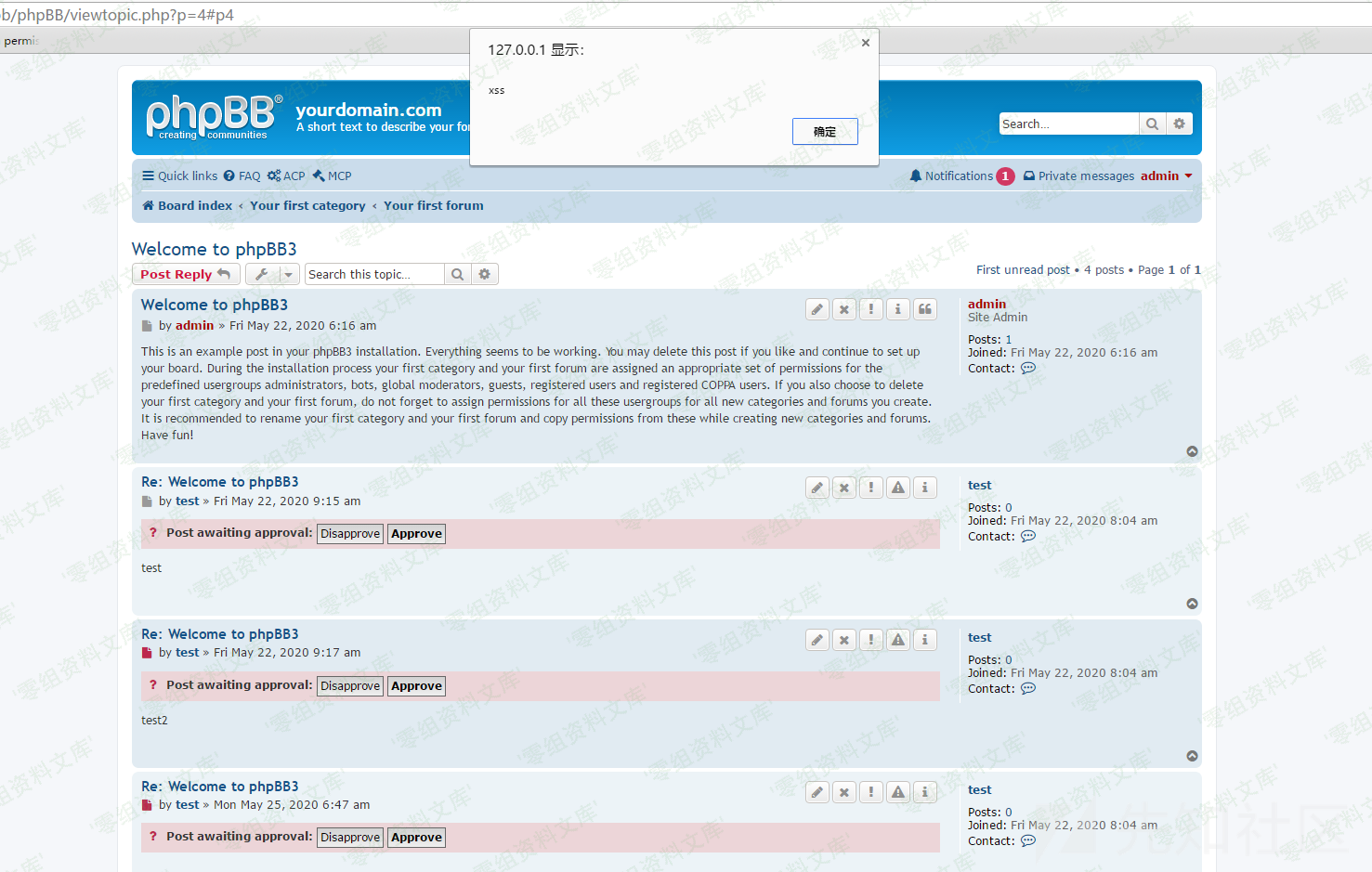Disapprove the test2 post

coord(350,686)
